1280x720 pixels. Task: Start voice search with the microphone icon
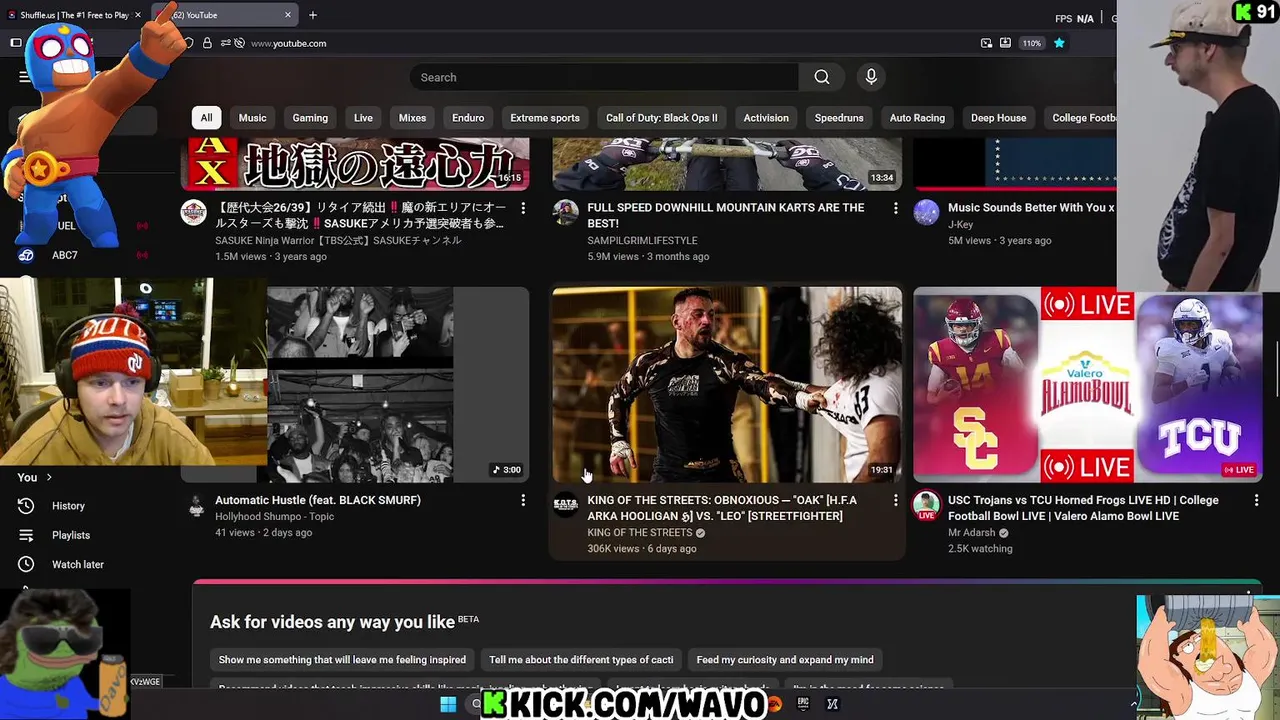871,77
